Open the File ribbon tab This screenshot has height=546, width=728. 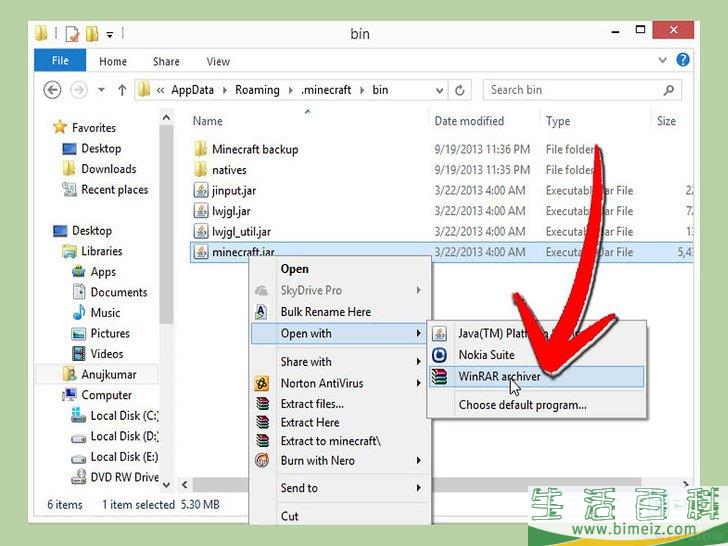click(60, 60)
